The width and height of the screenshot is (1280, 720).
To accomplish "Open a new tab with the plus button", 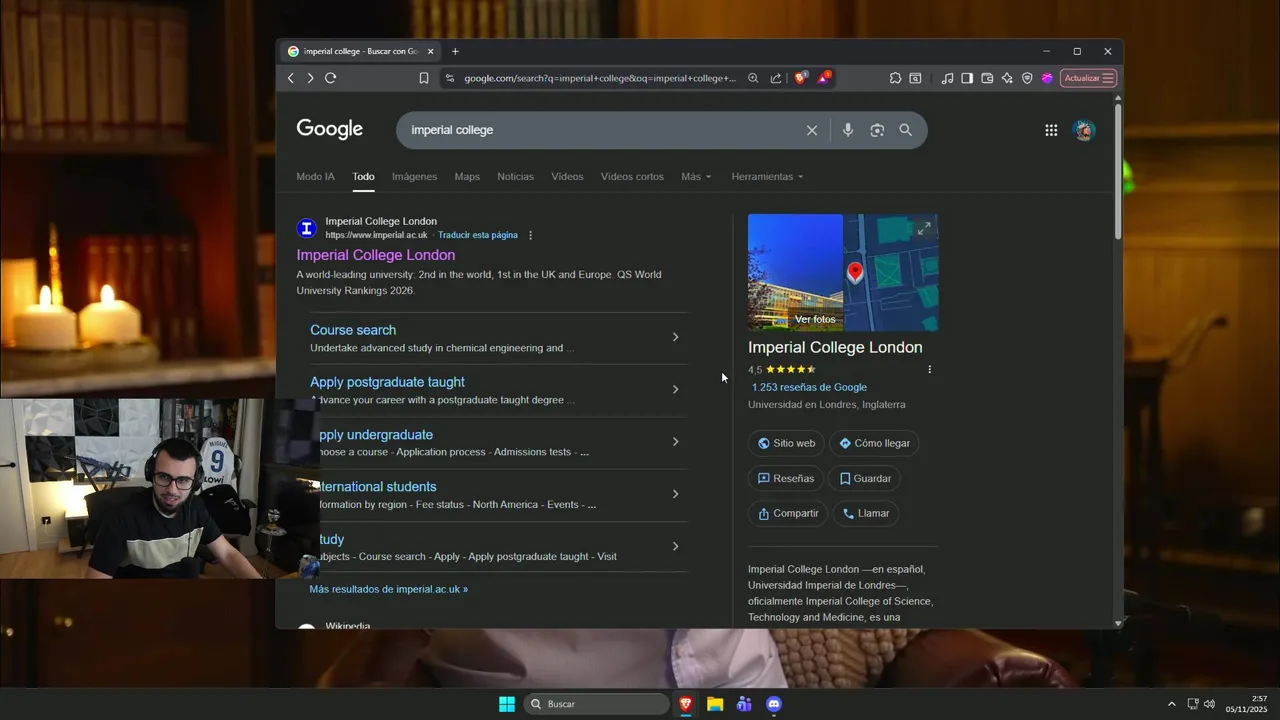I will pos(455,51).
